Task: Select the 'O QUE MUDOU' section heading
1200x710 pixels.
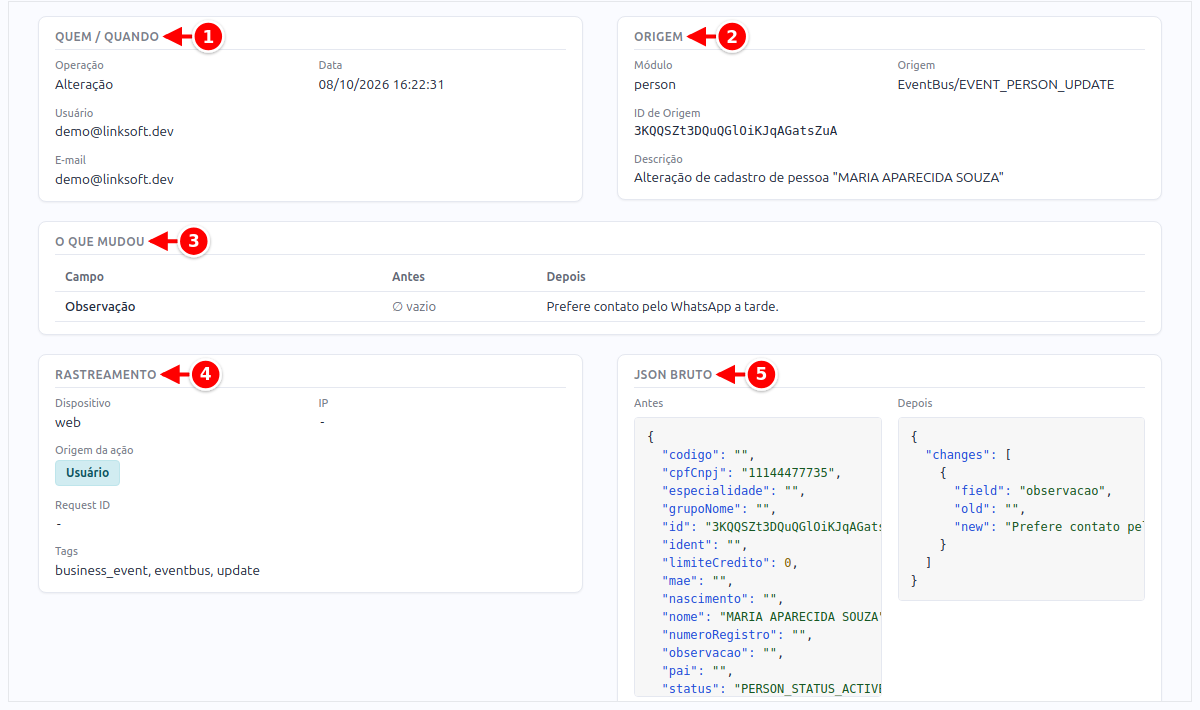Action: coord(100,241)
